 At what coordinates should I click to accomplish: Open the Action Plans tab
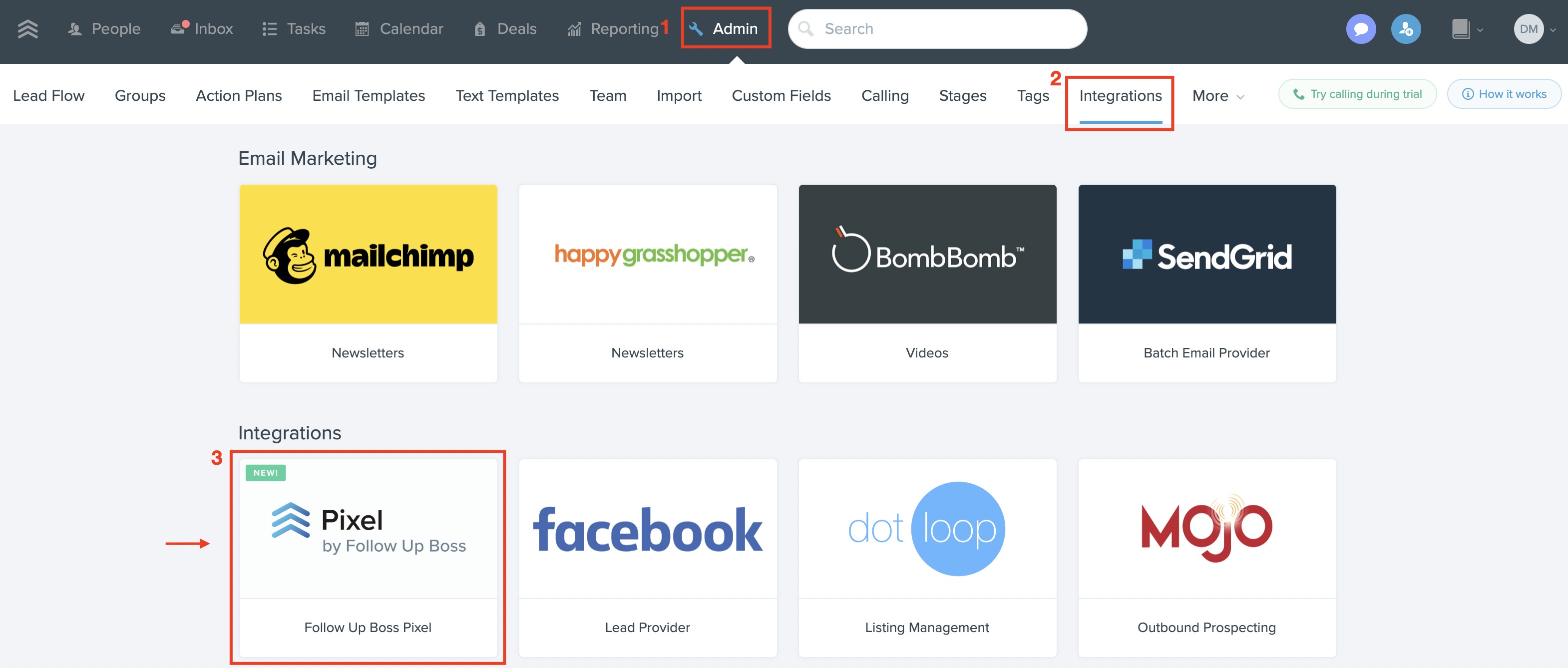239,95
